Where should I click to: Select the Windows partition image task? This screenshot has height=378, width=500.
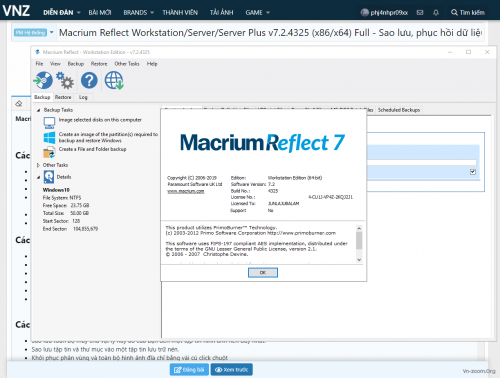coord(108,137)
